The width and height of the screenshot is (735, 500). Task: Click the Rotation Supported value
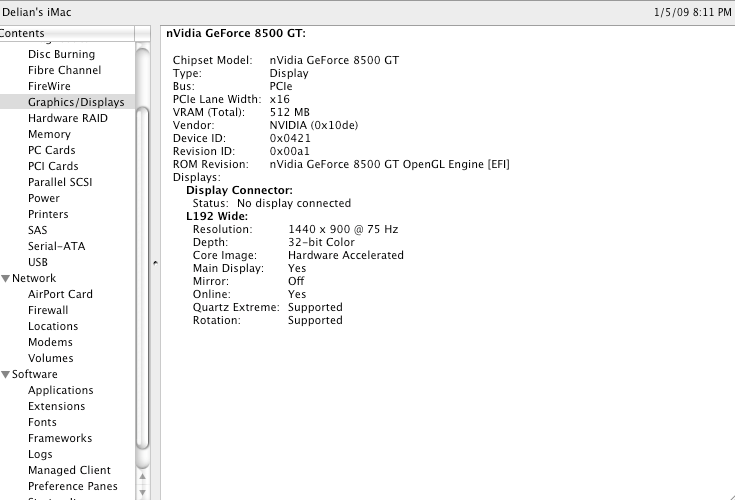click(x=315, y=321)
